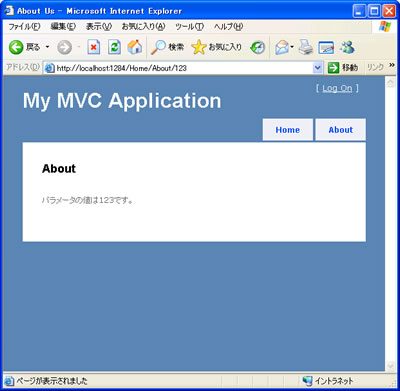Click the status bar page icon

tap(9, 381)
